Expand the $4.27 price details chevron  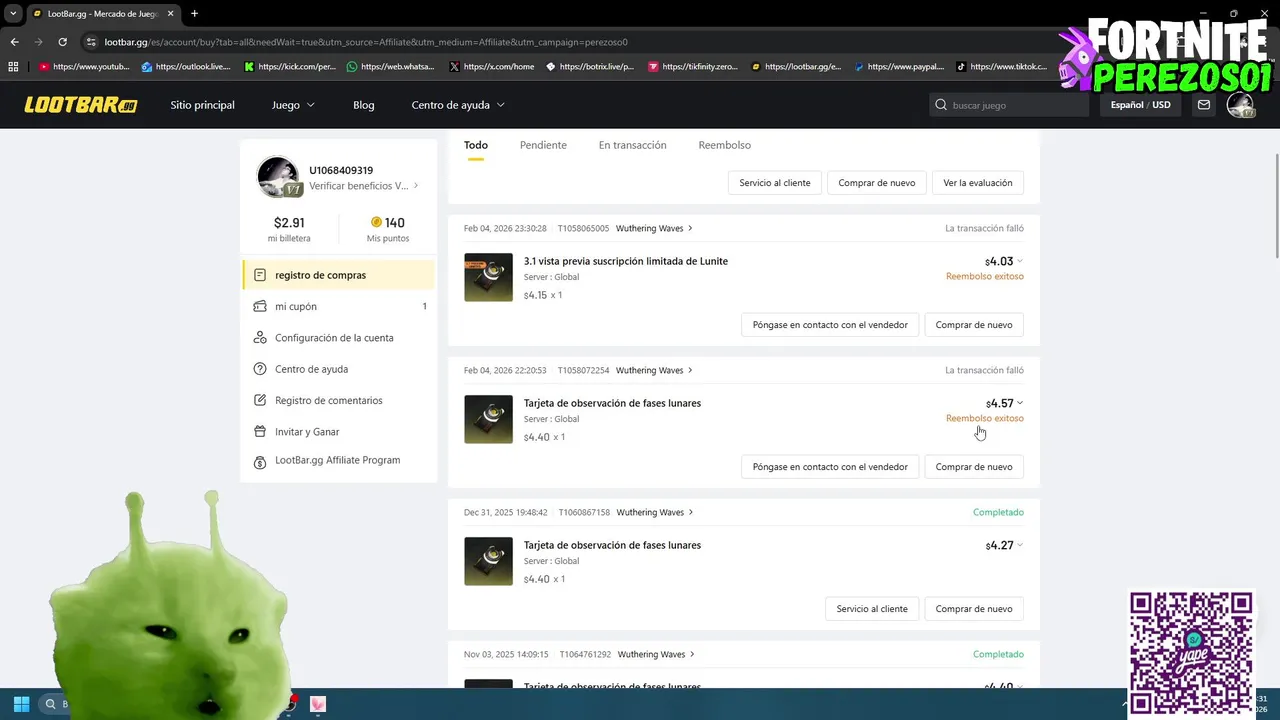click(1020, 546)
